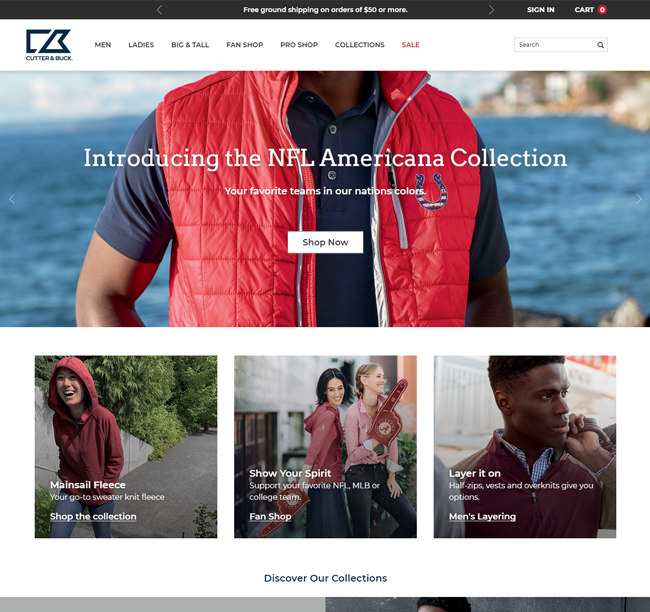Expand the Collections menu

[x=359, y=45]
